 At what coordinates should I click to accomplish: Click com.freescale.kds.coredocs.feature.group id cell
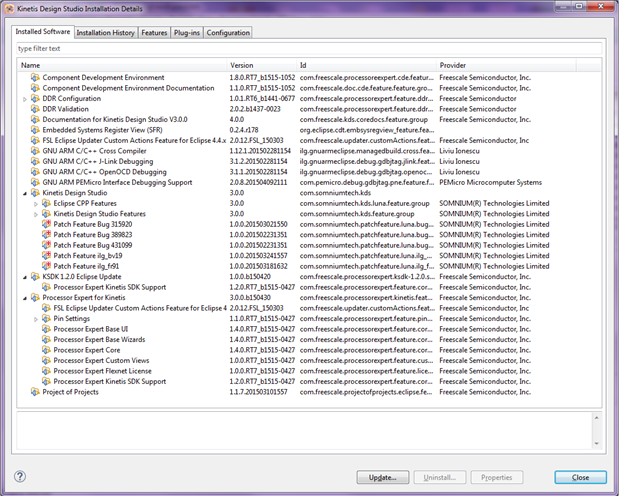(x=364, y=119)
